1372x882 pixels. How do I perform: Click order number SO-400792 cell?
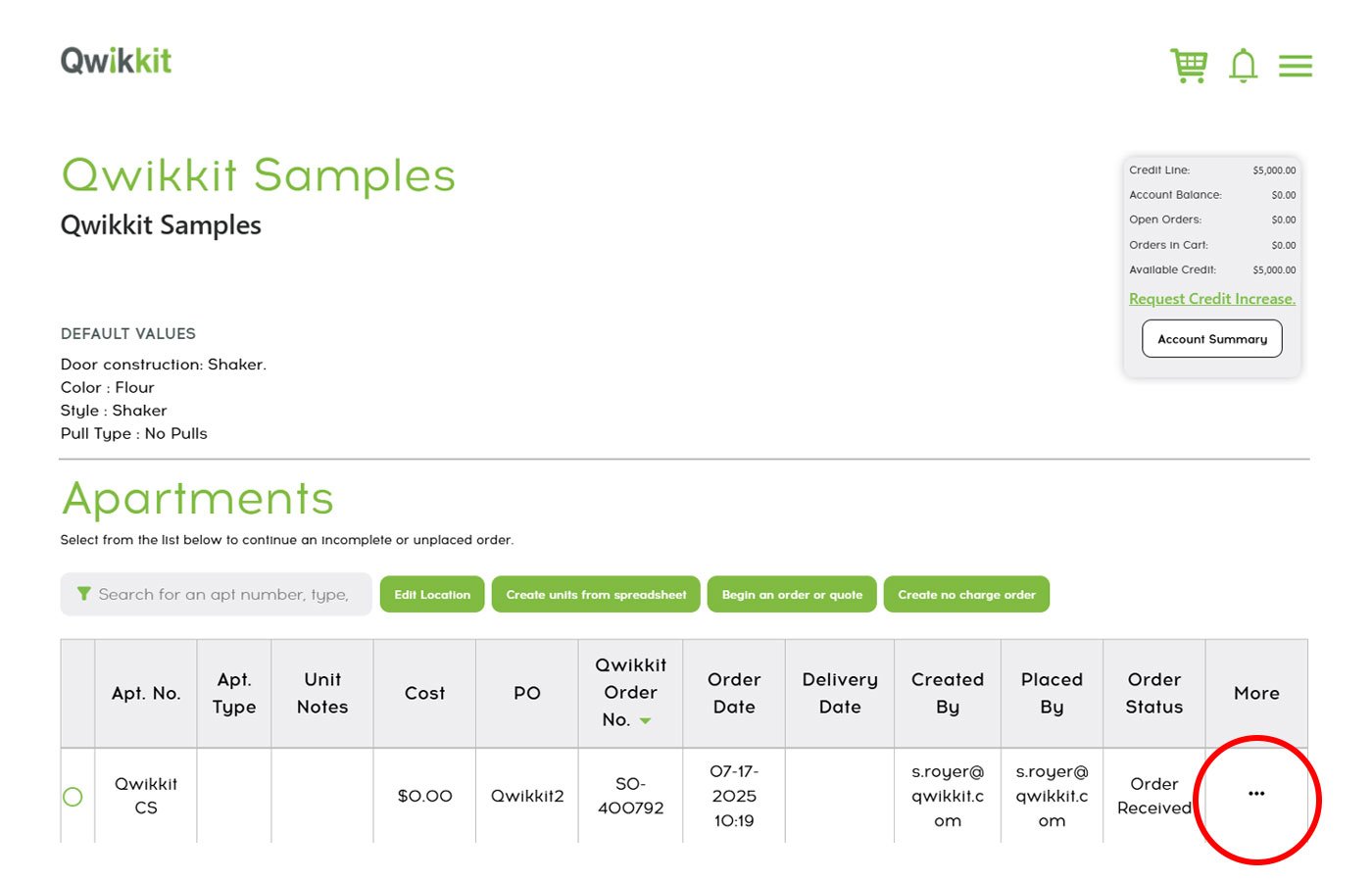point(630,796)
